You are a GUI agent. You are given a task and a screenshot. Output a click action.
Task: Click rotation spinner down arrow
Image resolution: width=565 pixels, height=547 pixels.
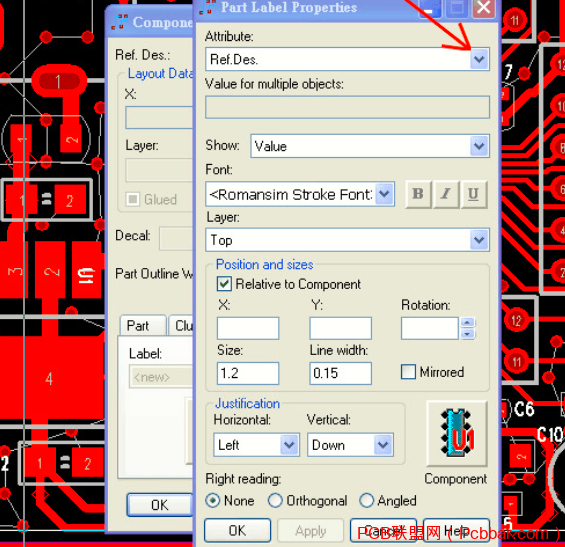tap(467, 334)
